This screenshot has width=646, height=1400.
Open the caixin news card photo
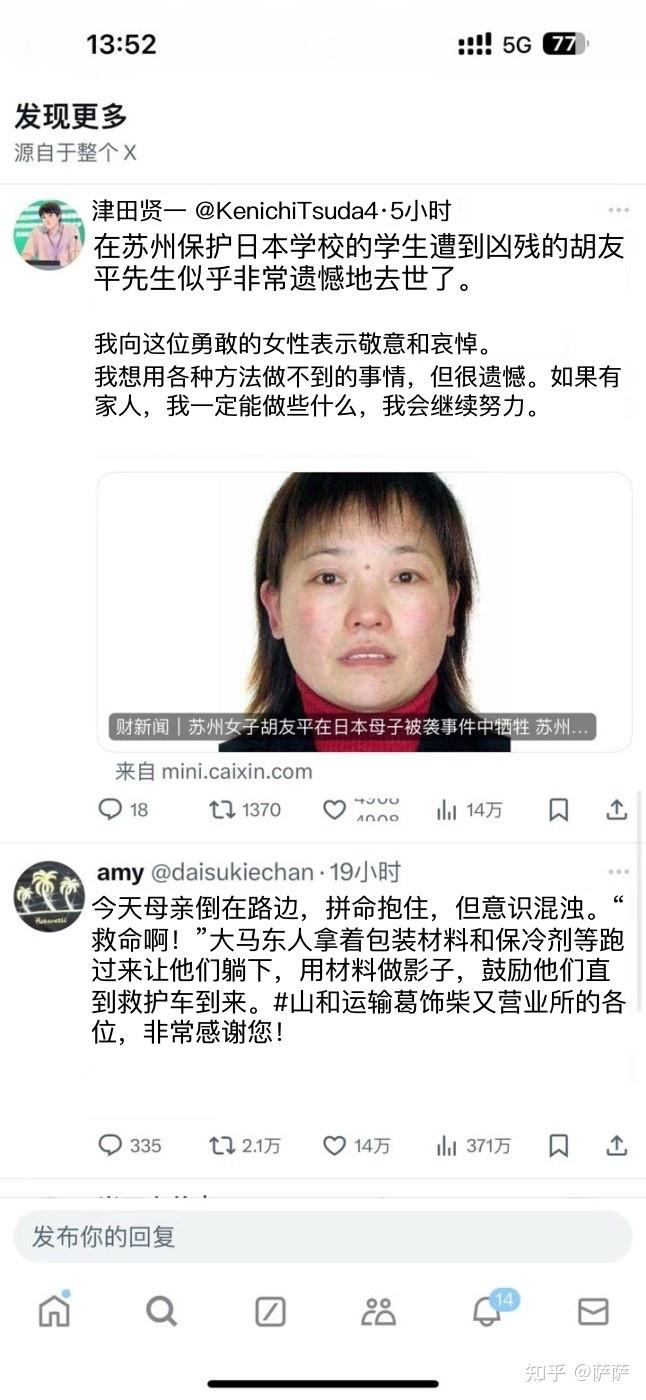[364, 612]
